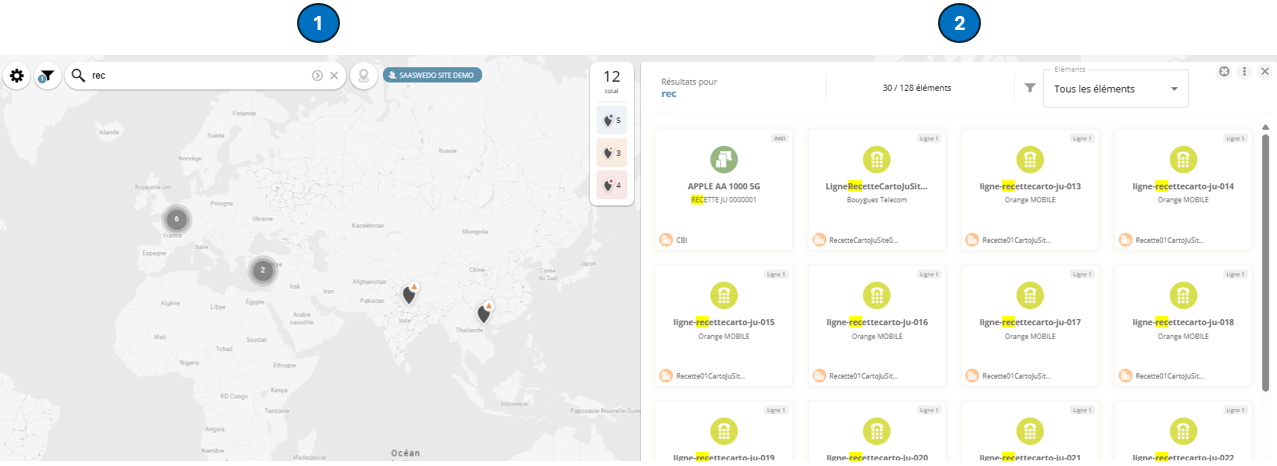
Task: Toggle the red marker filter showing 4
Action: [612, 185]
